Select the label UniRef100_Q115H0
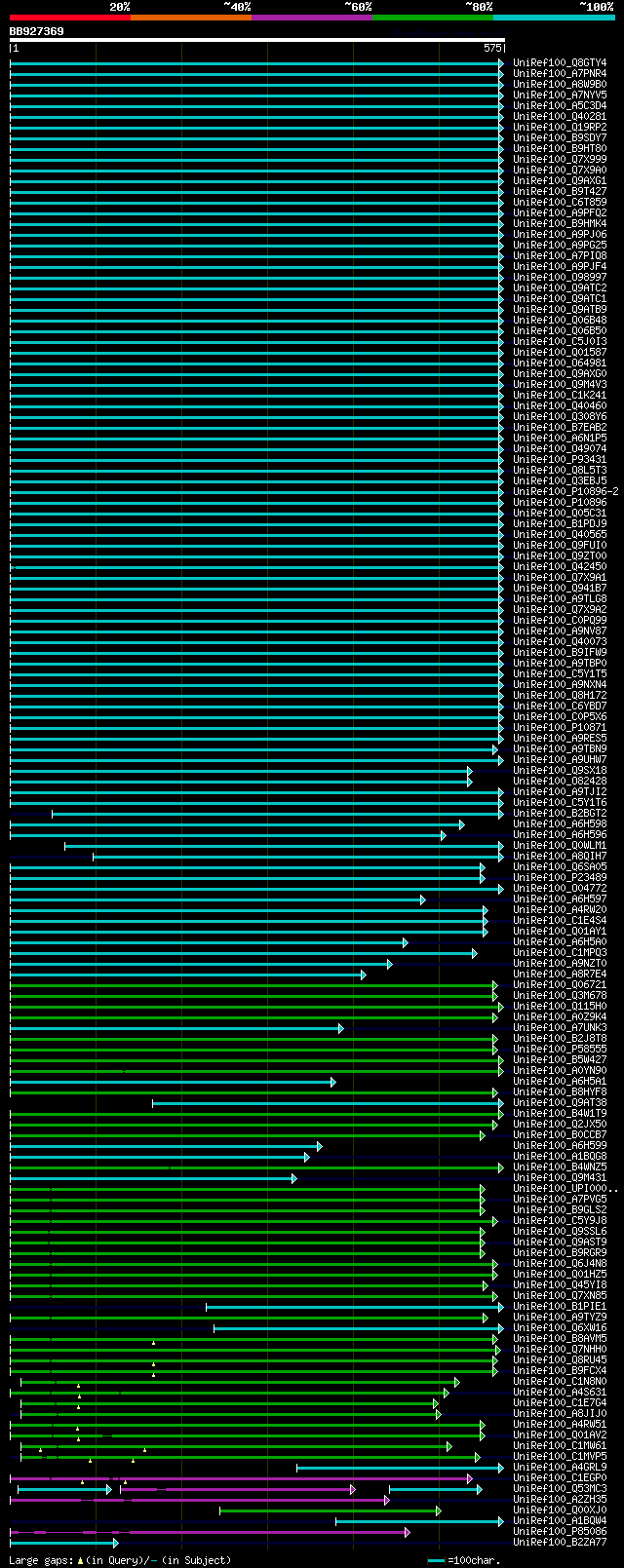Image resolution: width=624 pixels, height=1568 pixels. click(x=560, y=1007)
